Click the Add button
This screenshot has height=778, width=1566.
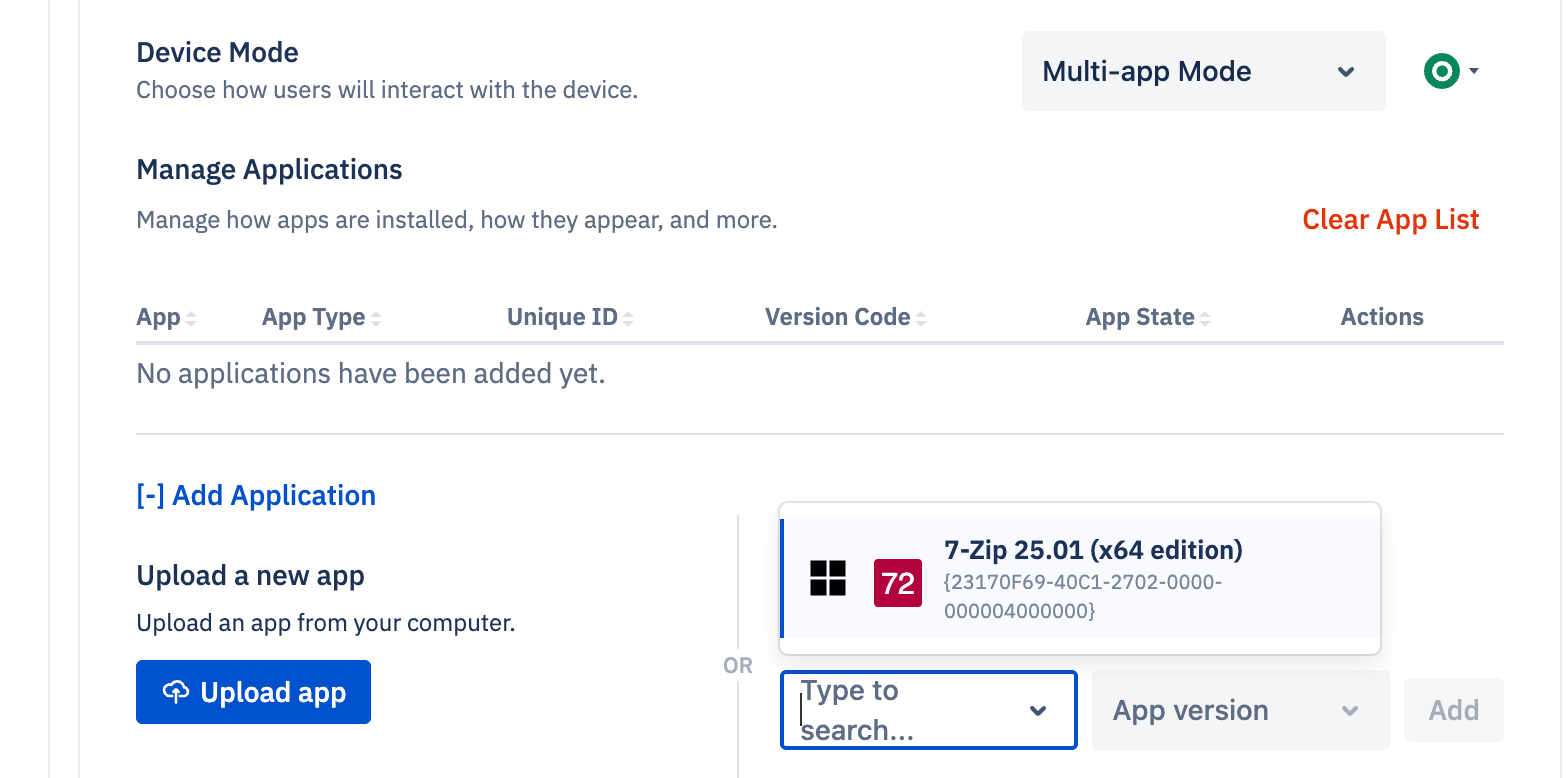coord(1453,710)
